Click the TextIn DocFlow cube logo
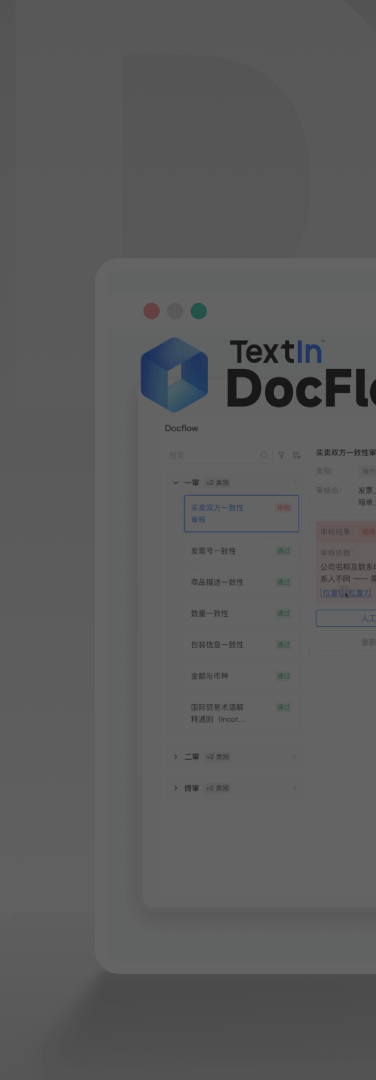Screen dimensions: 376x1080 [174, 375]
